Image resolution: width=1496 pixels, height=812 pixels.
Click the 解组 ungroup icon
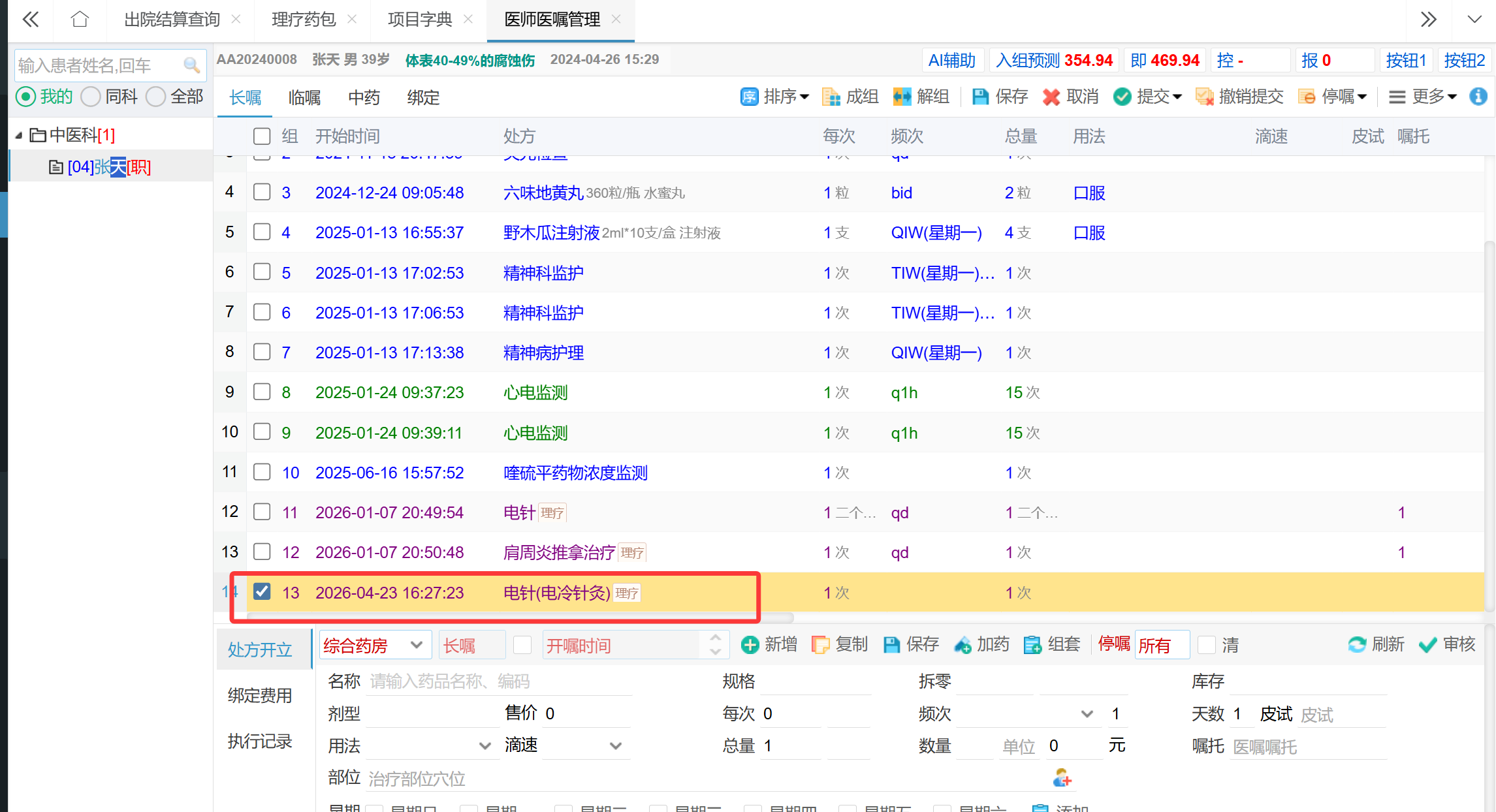coord(902,97)
